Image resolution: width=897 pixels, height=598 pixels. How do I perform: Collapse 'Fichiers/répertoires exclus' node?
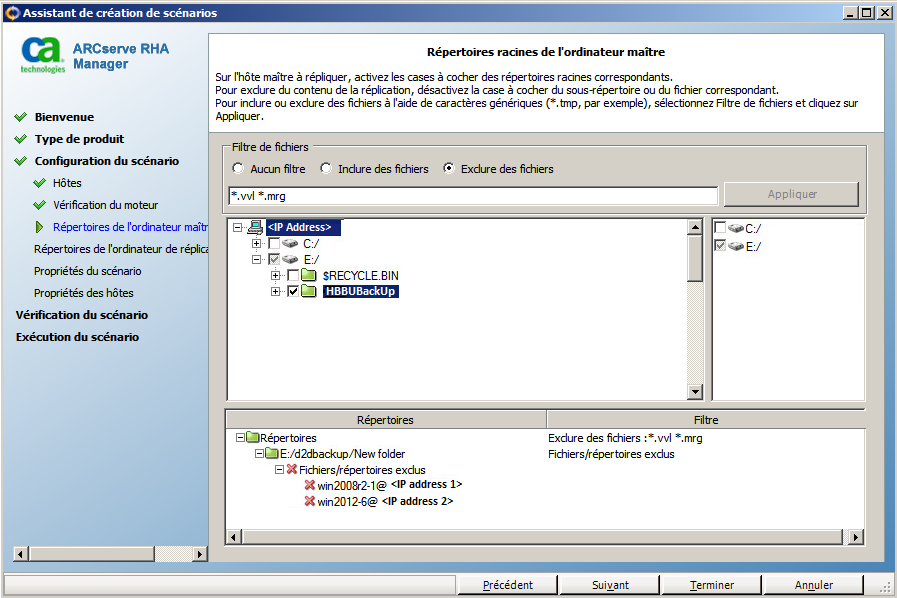click(280, 469)
